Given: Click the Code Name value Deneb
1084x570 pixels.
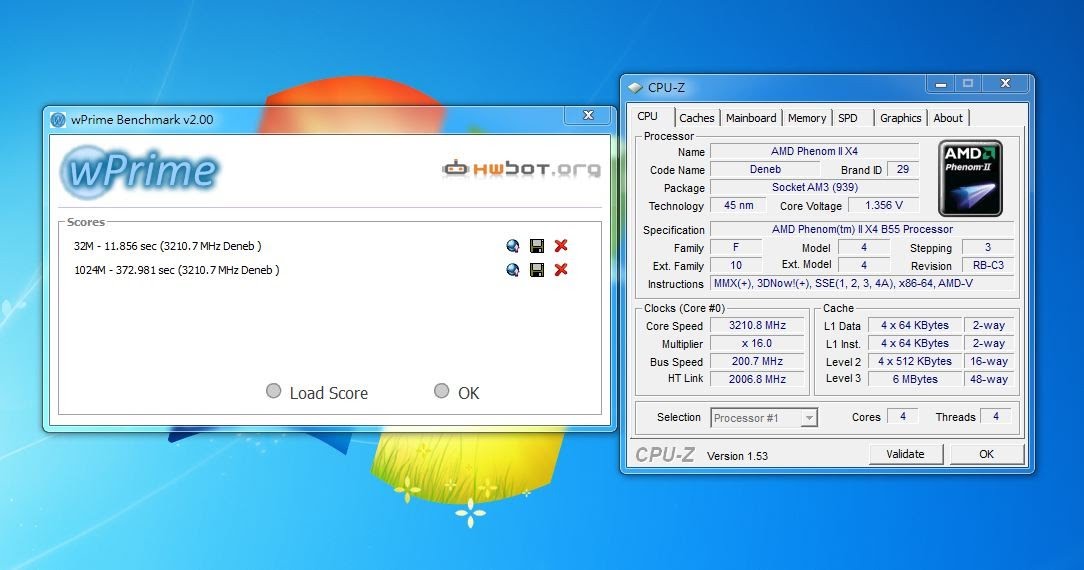Looking at the screenshot, I should coord(765,169).
